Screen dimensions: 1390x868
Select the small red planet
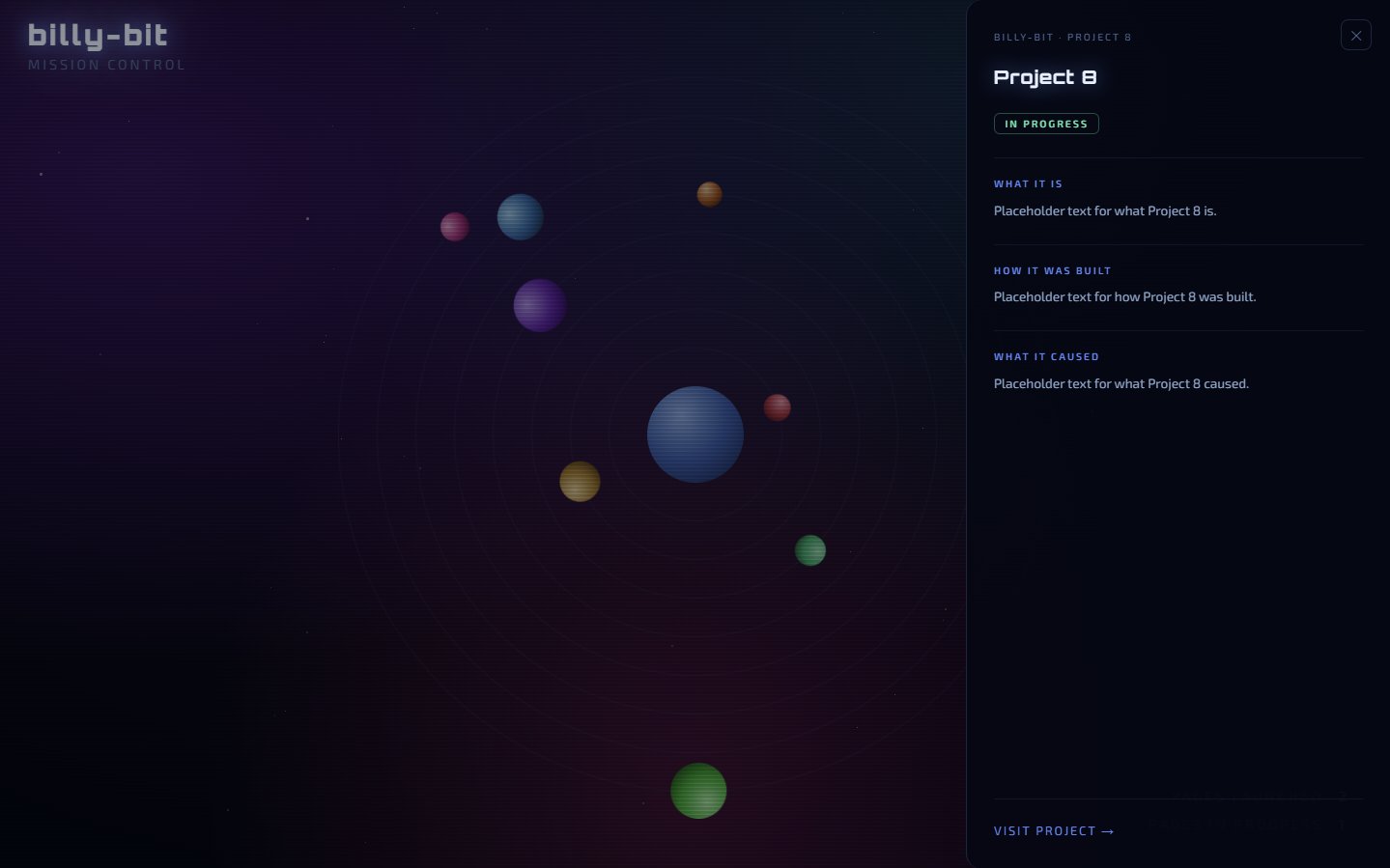point(778,407)
